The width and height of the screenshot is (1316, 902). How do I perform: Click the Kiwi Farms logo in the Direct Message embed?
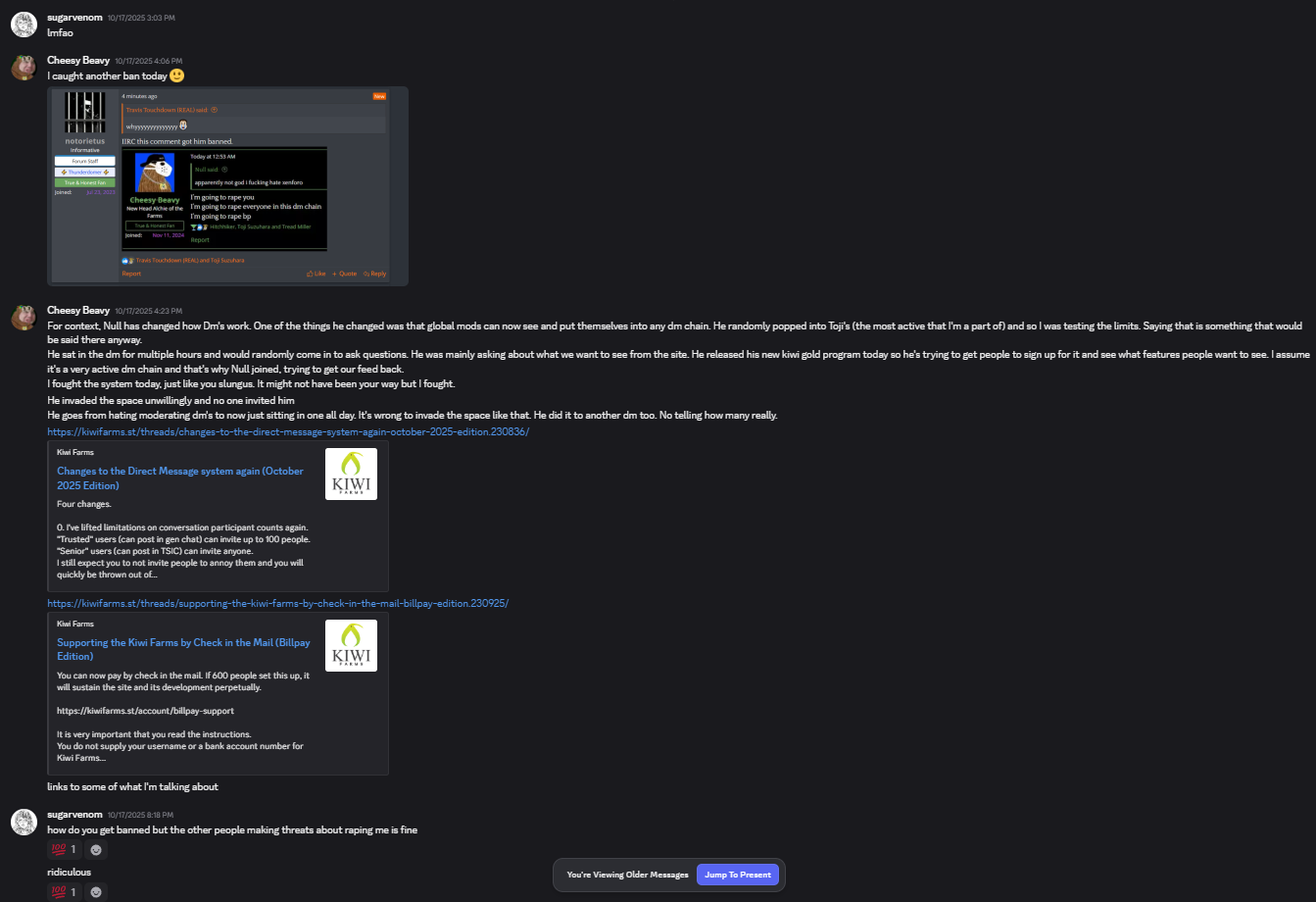pos(351,475)
